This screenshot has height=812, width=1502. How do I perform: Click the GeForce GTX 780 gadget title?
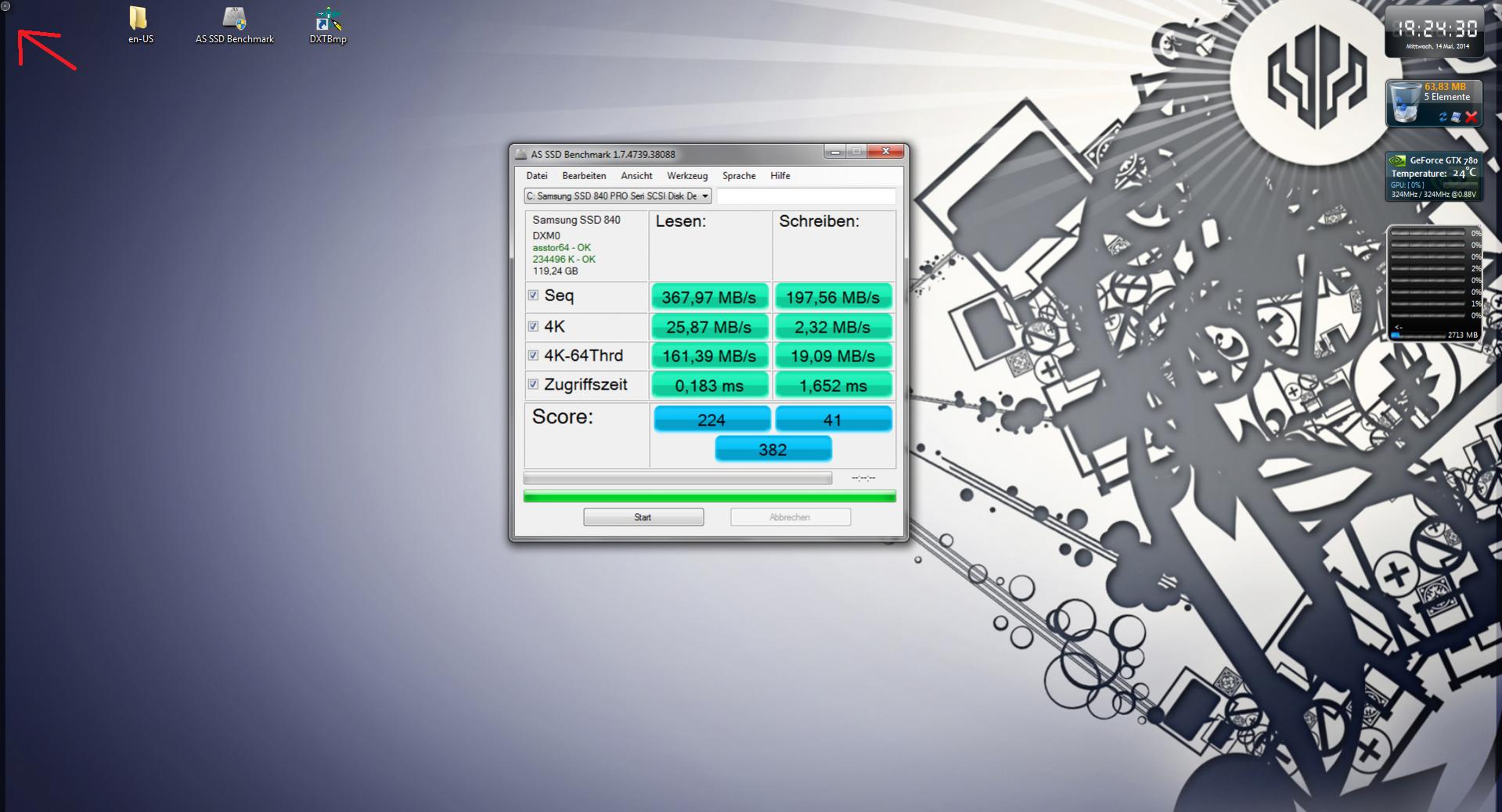[x=1443, y=160]
